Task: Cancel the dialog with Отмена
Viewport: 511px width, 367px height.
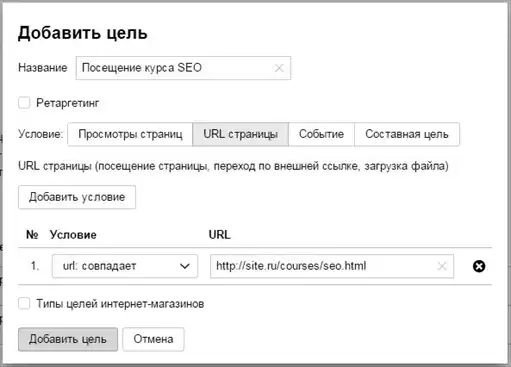Action: [153, 339]
